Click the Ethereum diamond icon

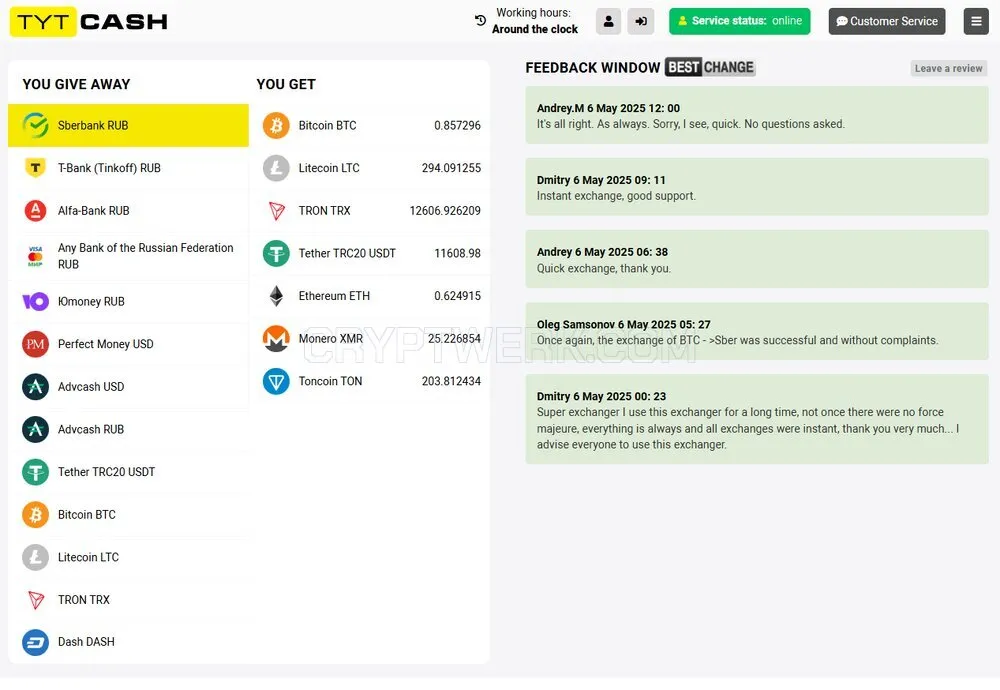tap(276, 296)
